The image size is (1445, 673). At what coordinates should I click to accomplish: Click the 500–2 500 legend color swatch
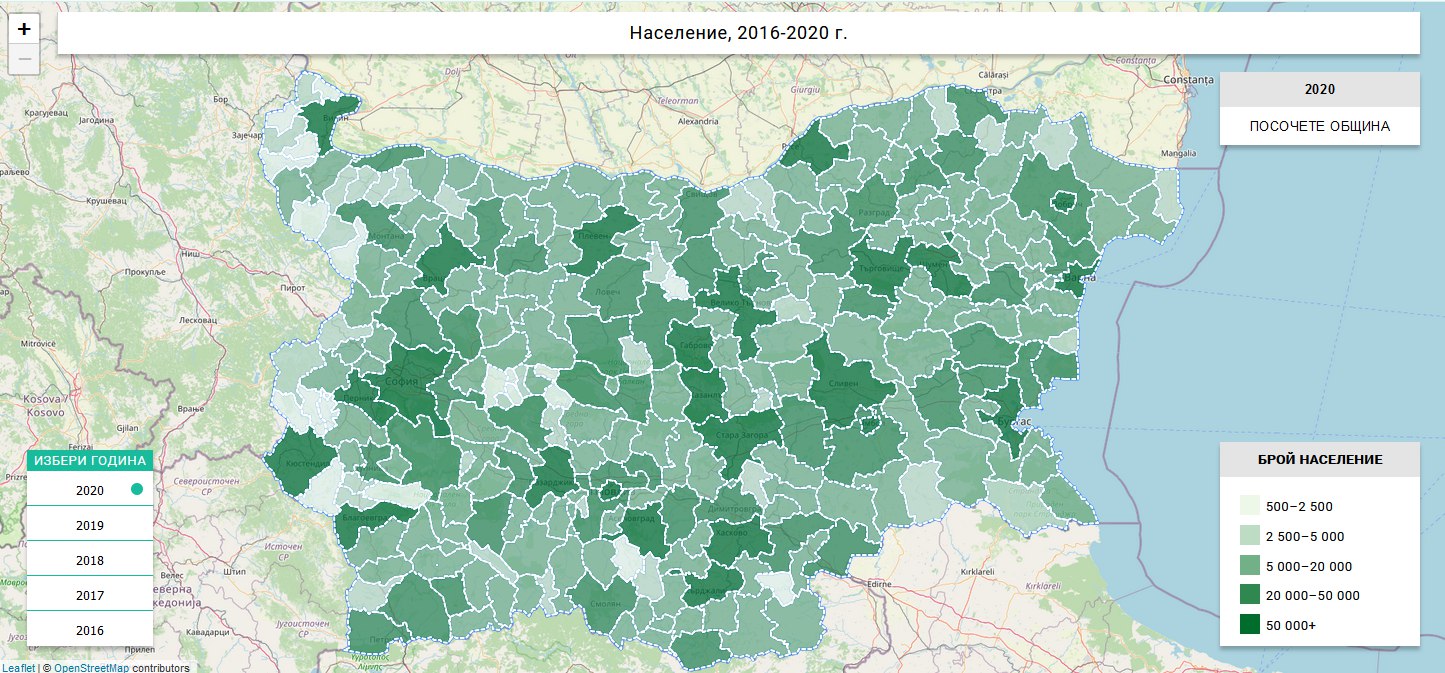[1250, 506]
